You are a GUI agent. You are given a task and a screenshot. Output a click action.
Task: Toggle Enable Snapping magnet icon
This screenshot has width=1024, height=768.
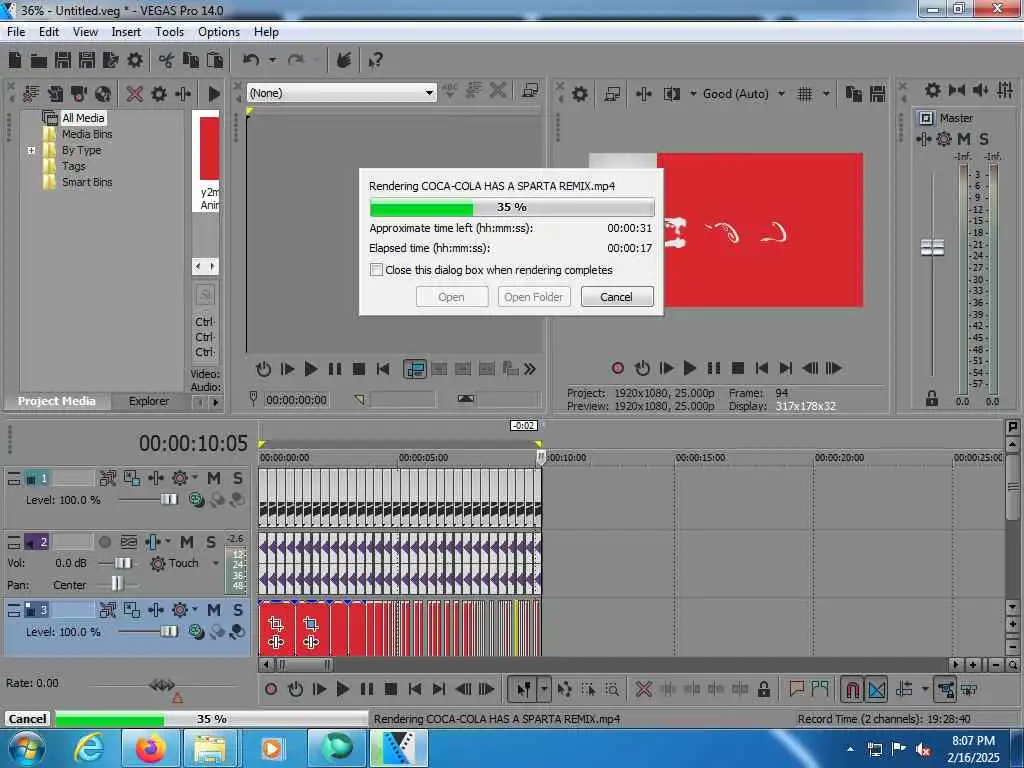852,689
